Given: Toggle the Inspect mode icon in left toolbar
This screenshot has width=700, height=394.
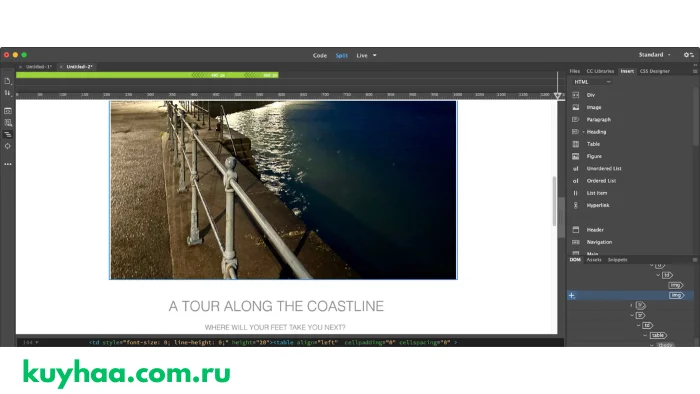Looking at the screenshot, I should 8,122.
